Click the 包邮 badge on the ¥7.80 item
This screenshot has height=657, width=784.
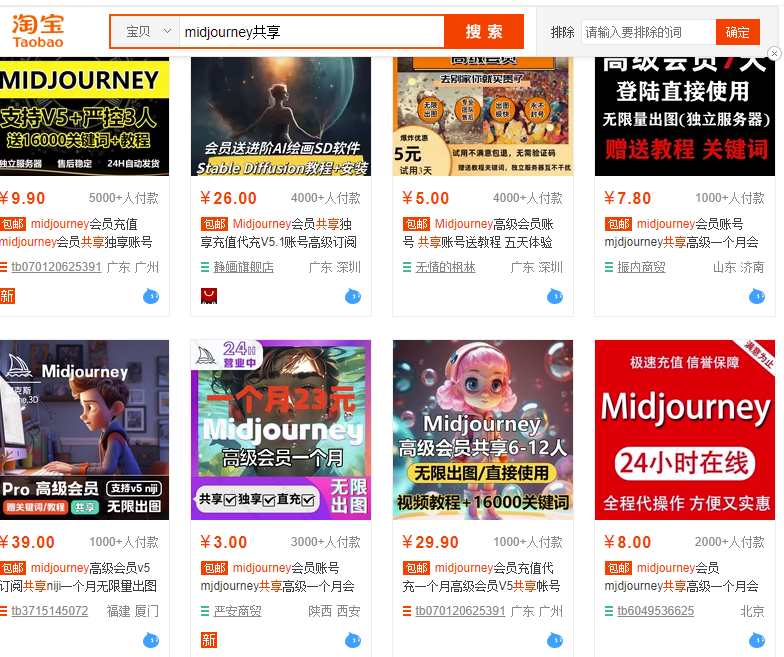[x=618, y=224]
